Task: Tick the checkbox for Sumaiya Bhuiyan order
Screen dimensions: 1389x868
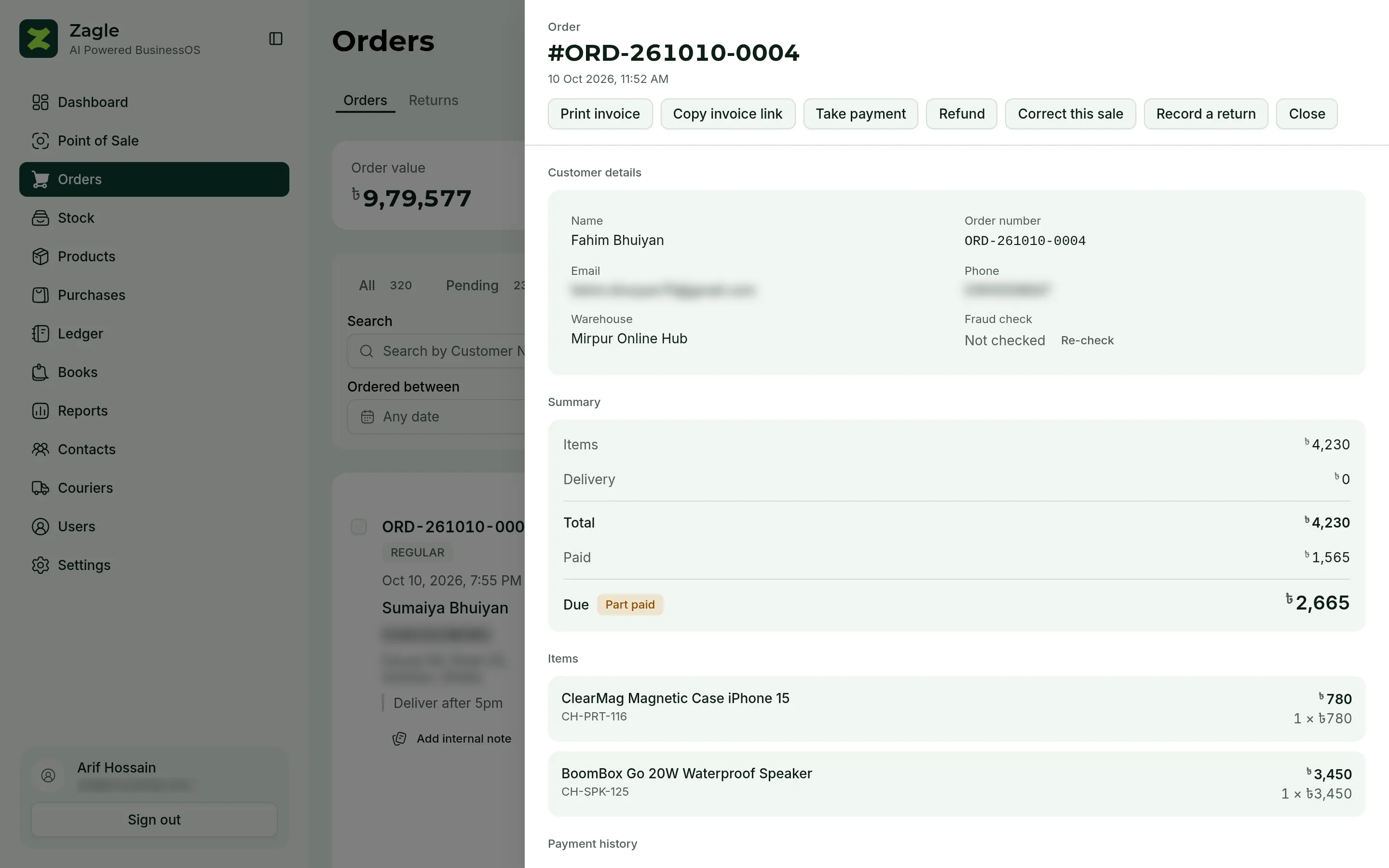Action: tap(359, 527)
